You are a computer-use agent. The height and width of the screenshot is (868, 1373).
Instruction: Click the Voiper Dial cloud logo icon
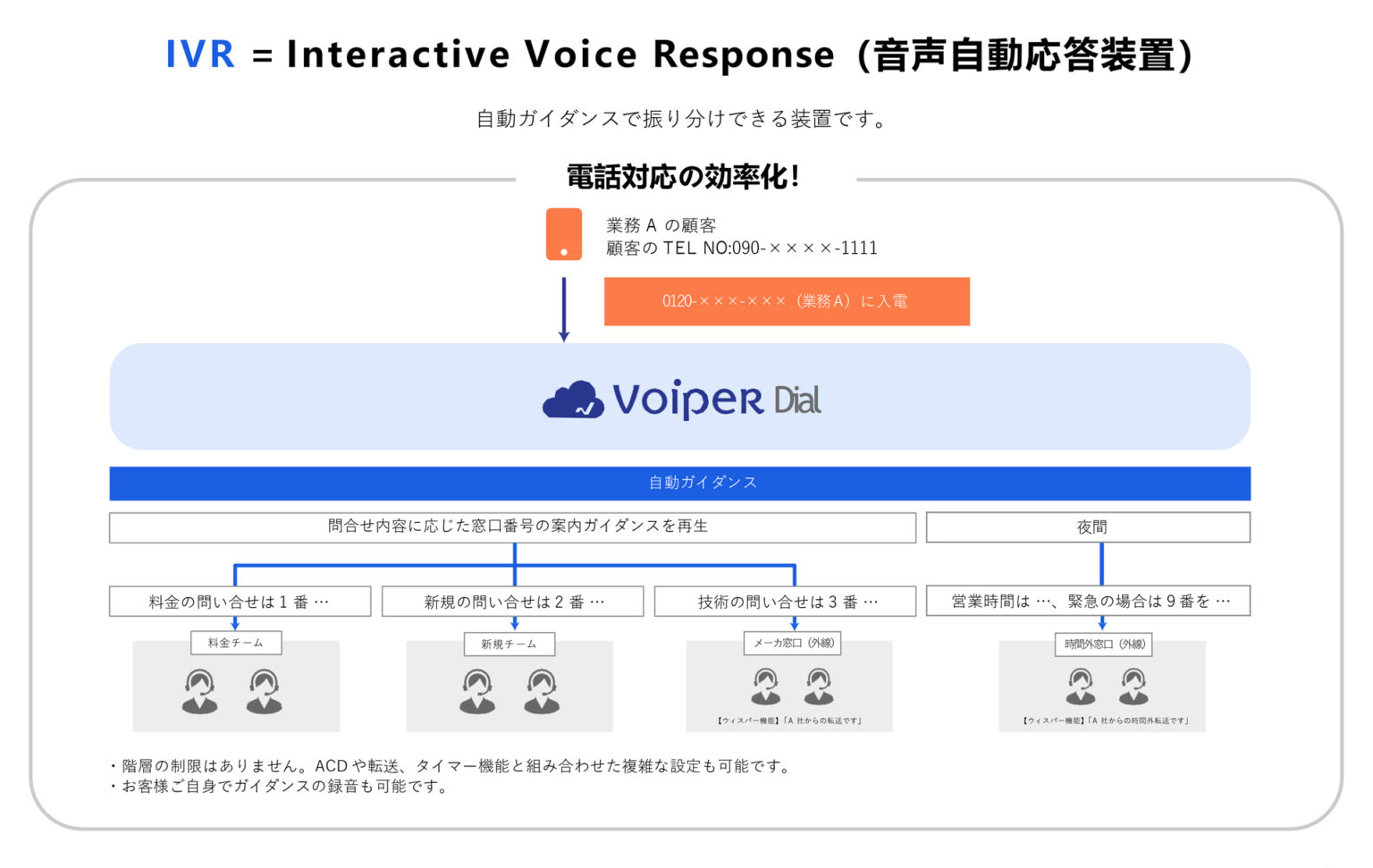tap(573, 400)
